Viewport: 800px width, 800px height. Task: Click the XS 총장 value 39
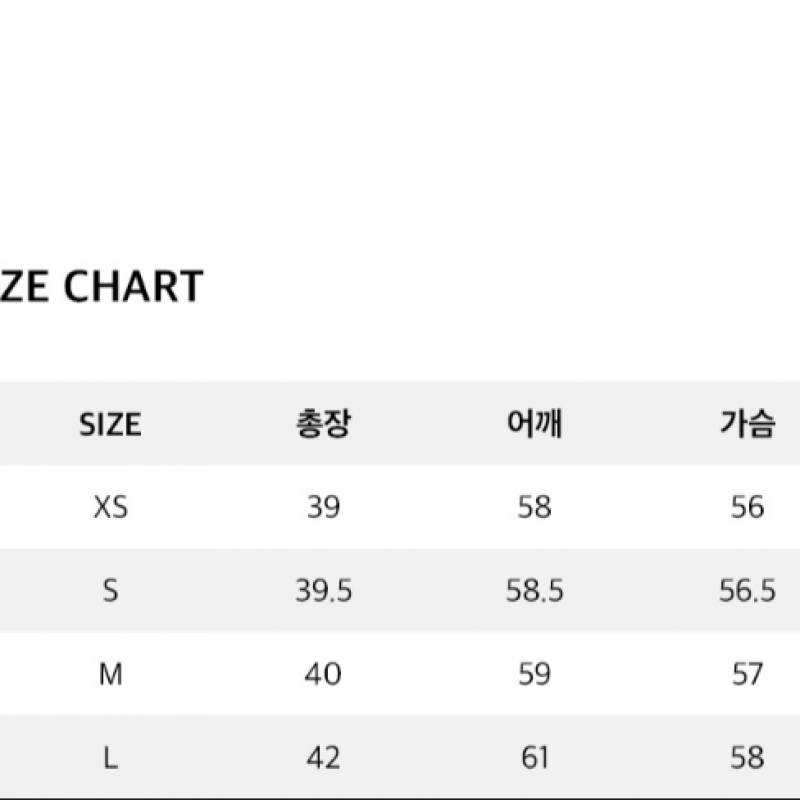point(323,507)
